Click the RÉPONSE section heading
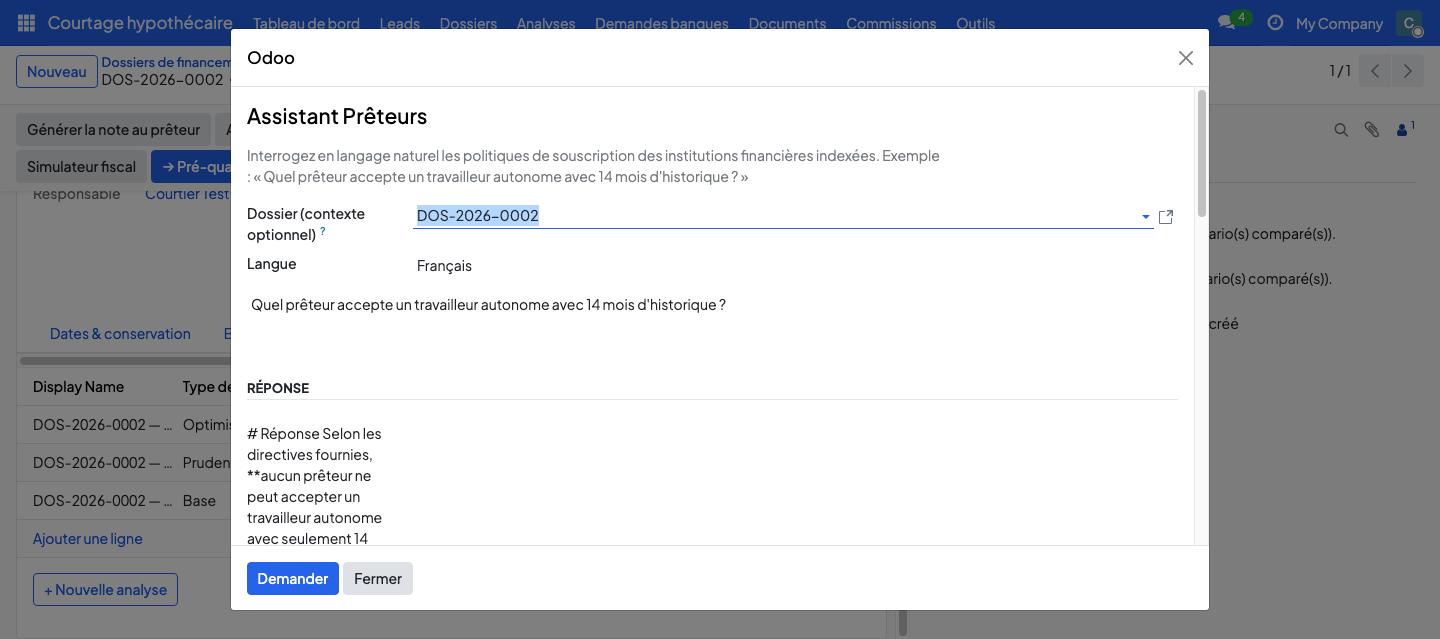 [278, 388]
